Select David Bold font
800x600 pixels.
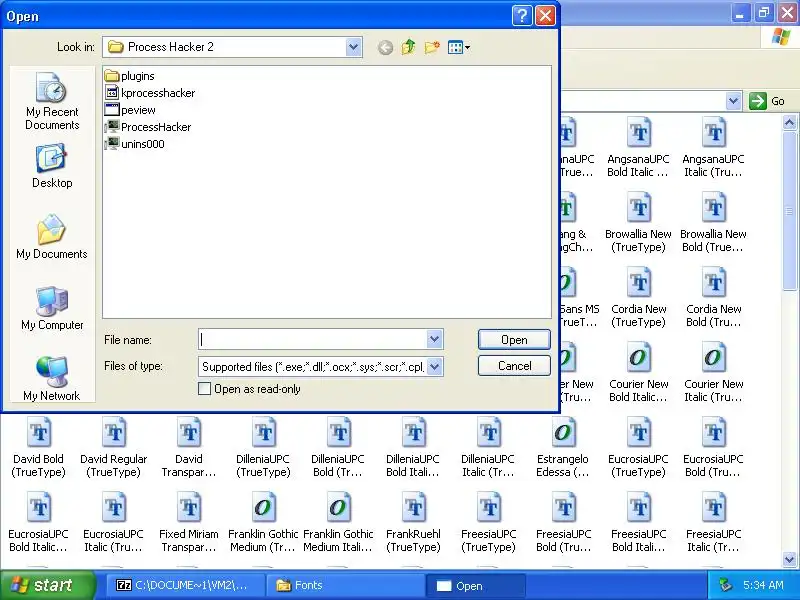click(38, 447)
